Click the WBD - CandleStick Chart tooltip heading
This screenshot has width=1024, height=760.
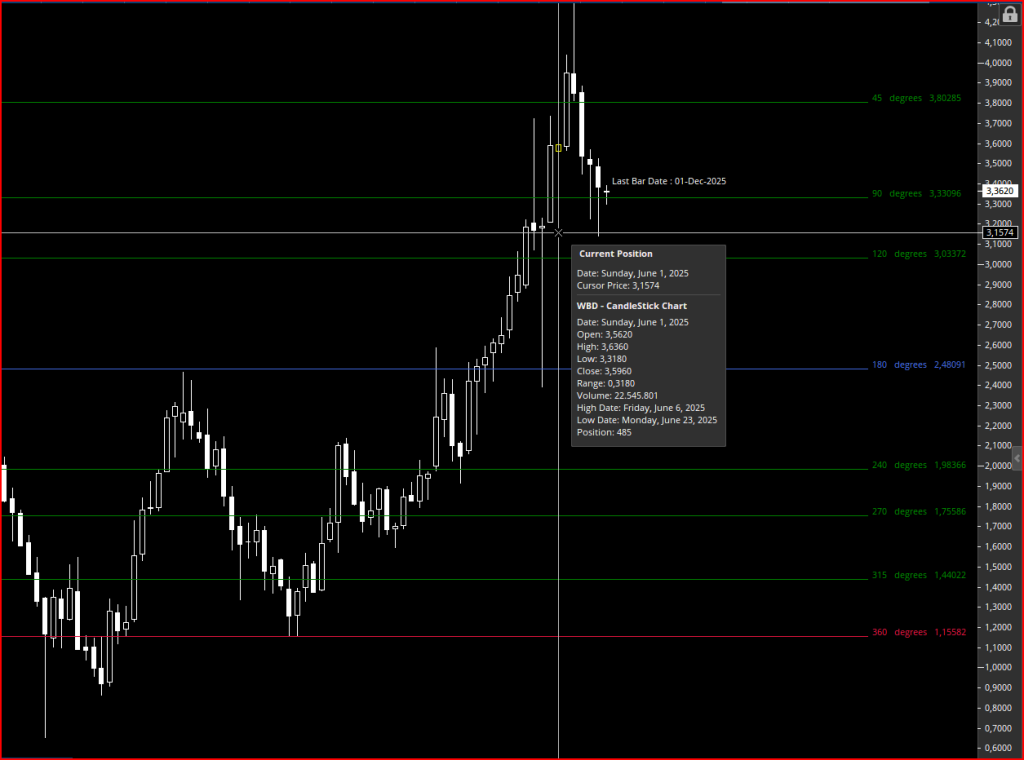(x=632, y=306)
